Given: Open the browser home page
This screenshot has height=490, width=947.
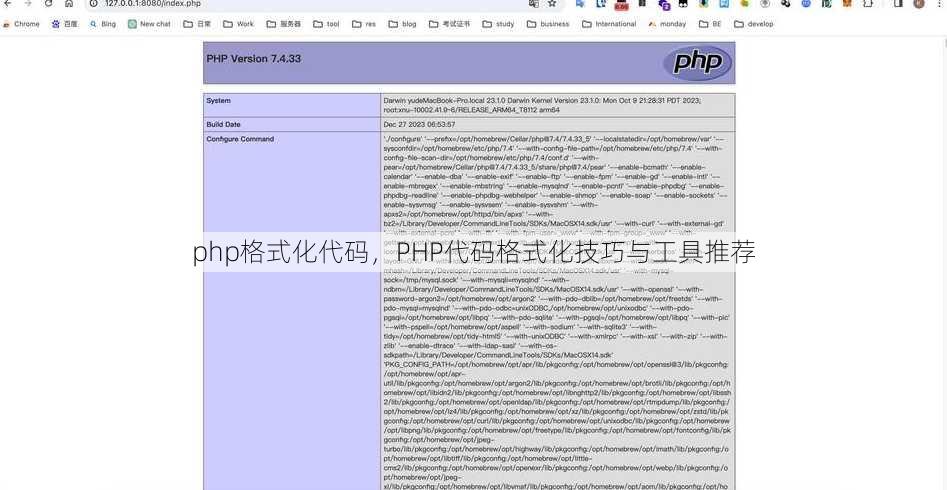Looking at the screenshot, I should (x=69, y=3).
